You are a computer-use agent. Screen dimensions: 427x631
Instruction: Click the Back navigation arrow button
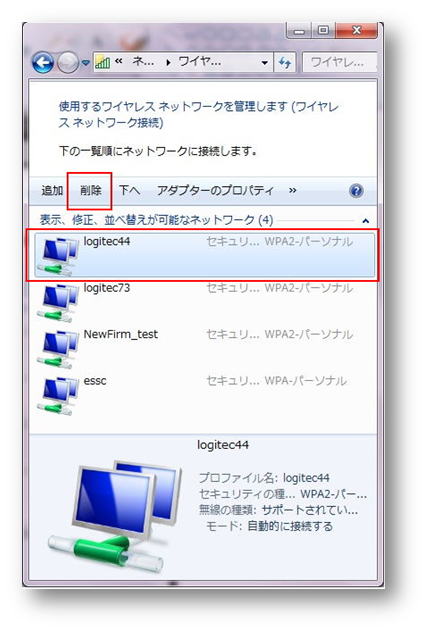(43, 62)
